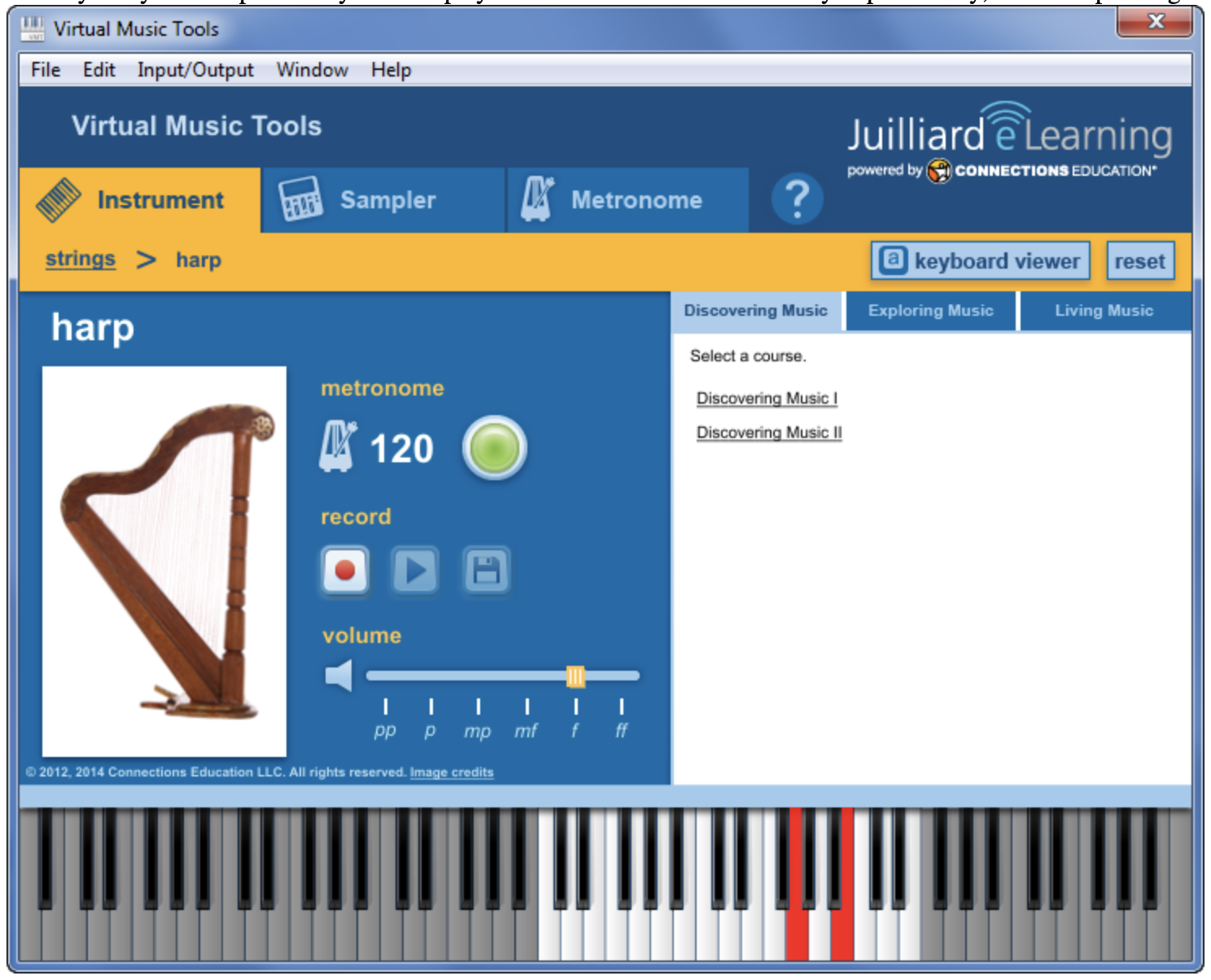Click the volume speaker icon
This screenshot has height=980, width=1211.
339,676
